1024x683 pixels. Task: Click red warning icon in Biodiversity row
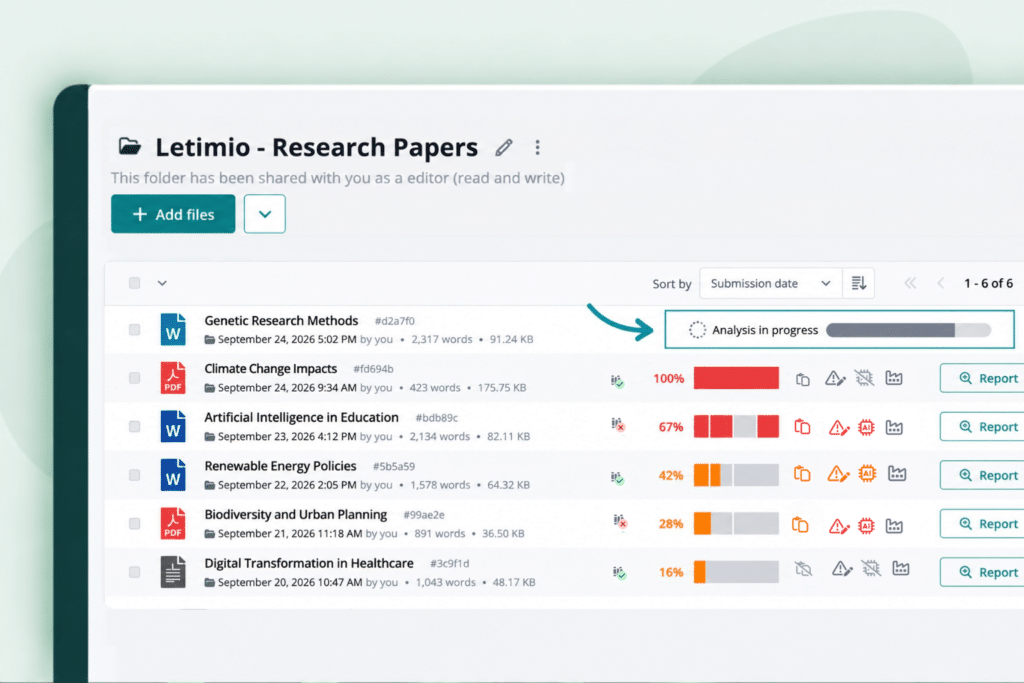coord(839,526)
